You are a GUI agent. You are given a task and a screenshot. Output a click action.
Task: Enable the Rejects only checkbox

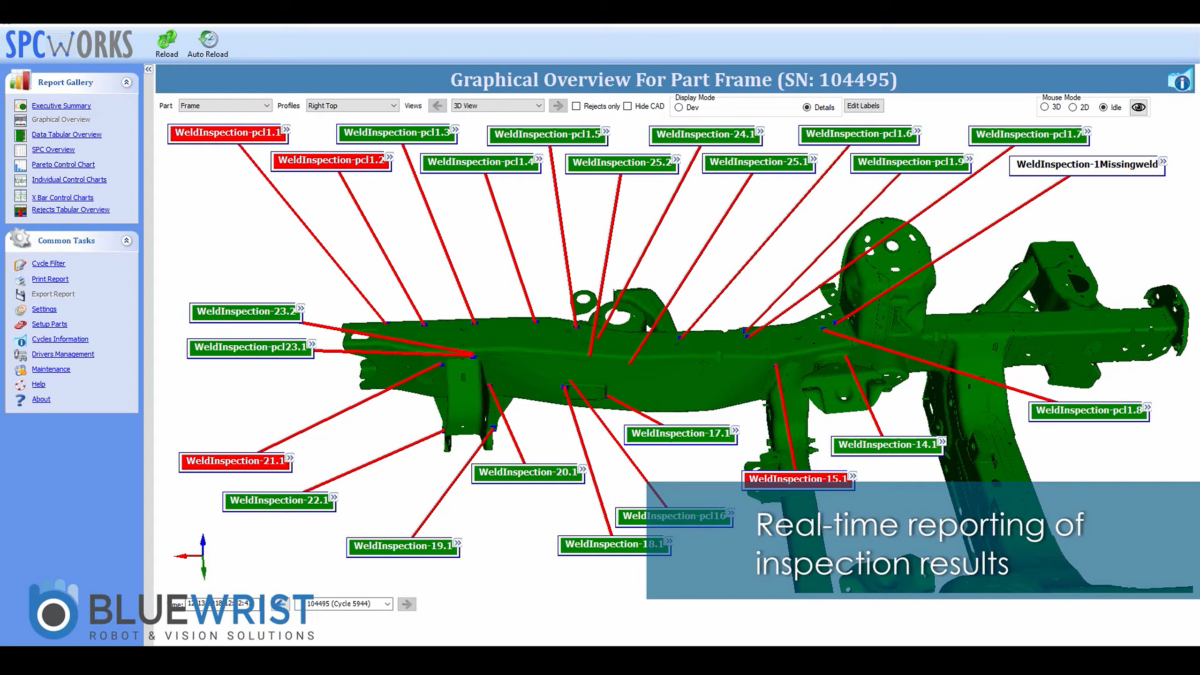pyautogui.click(x=576, y=106)
